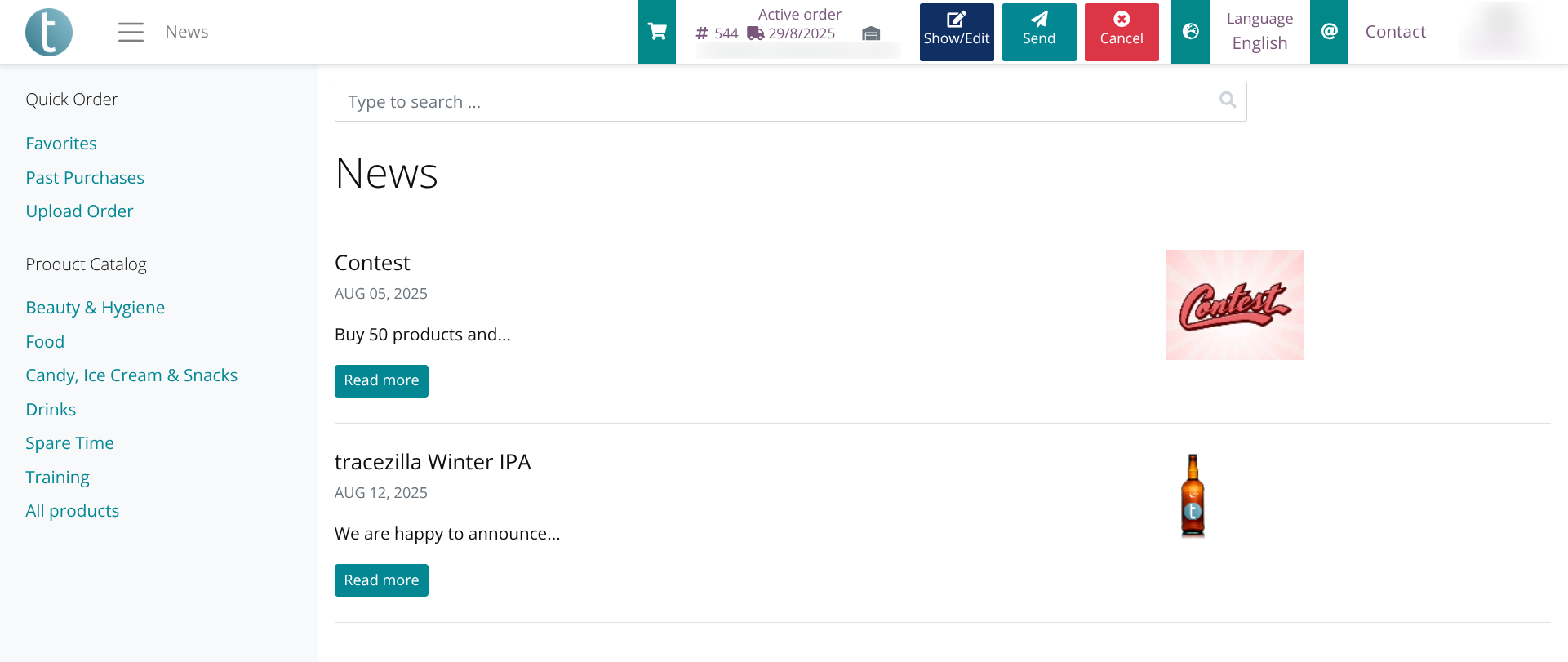This screenshot has height=662, width=1568.
Task: Go to Upload Order
Action: pos(79,211)
